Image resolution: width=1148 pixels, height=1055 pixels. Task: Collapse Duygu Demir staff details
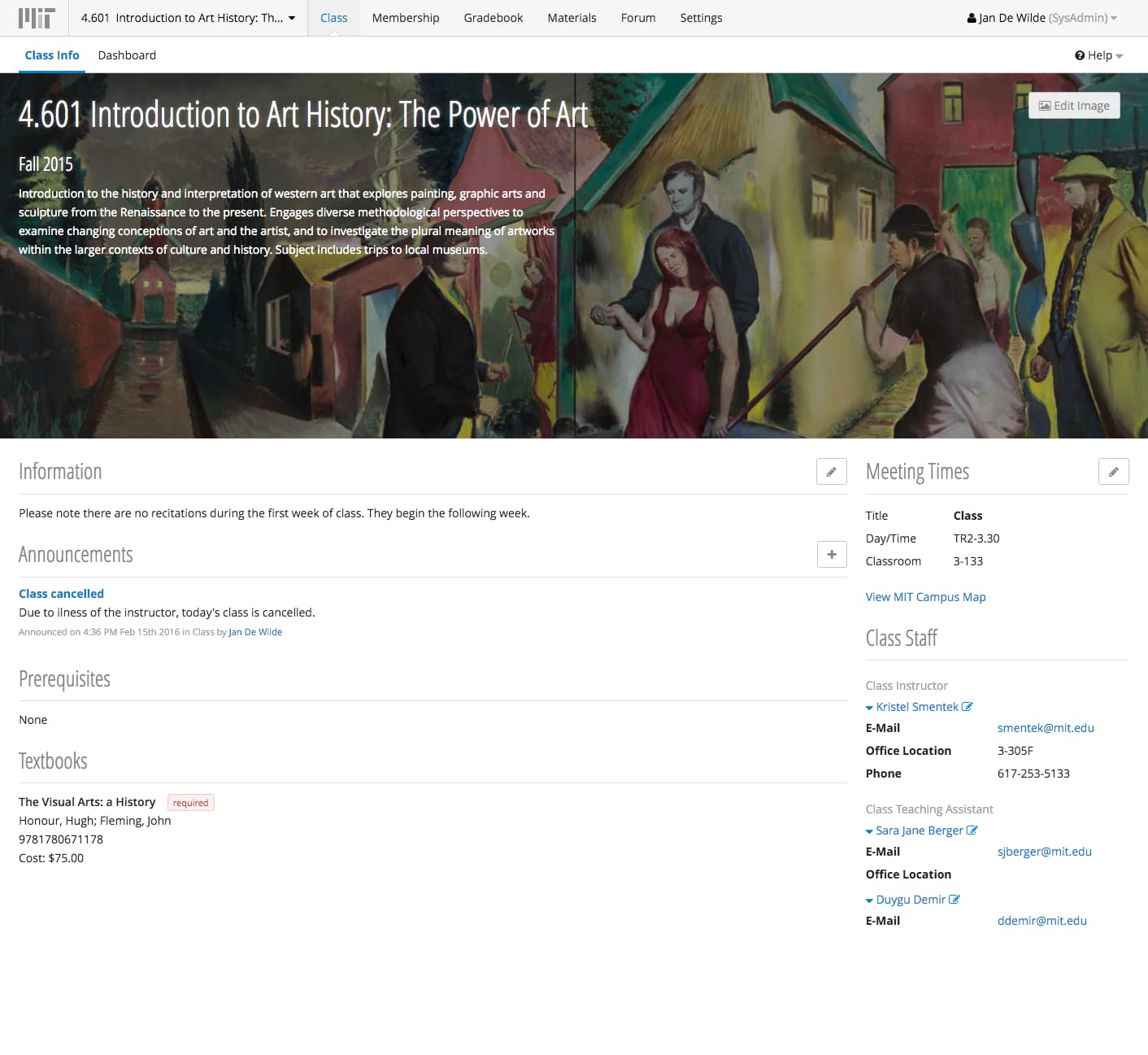click(x=869, y=900)
